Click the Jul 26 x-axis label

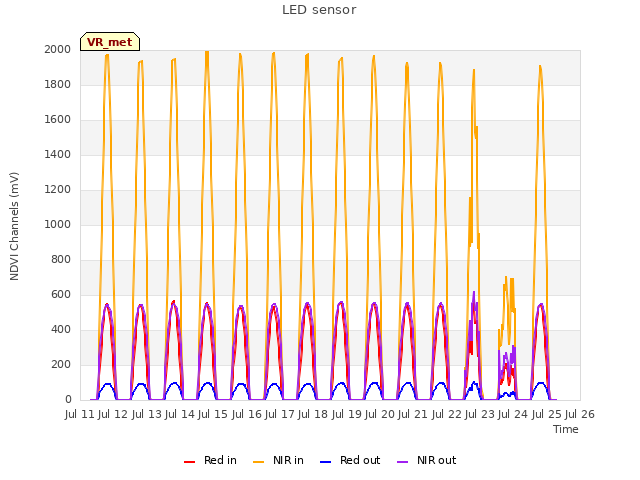click(580, 414)
